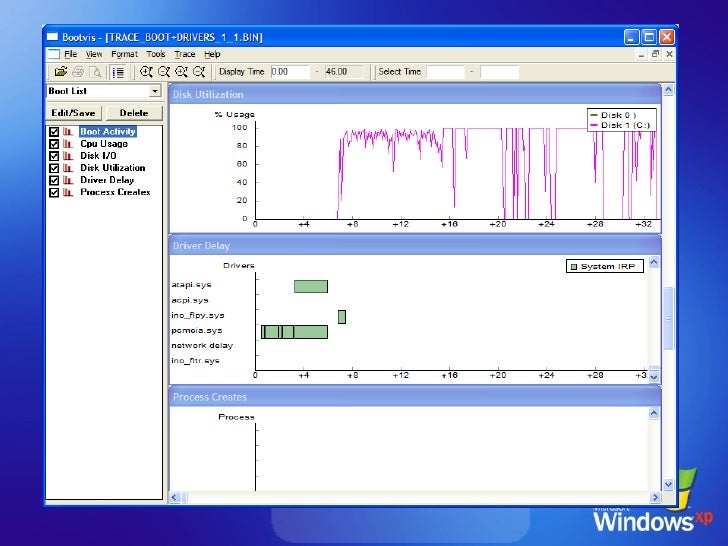Click the Edit/Save button
Image resolution: width=728 pixels, height=546 pixels.
pyautogui.click(x=75, y=113)
